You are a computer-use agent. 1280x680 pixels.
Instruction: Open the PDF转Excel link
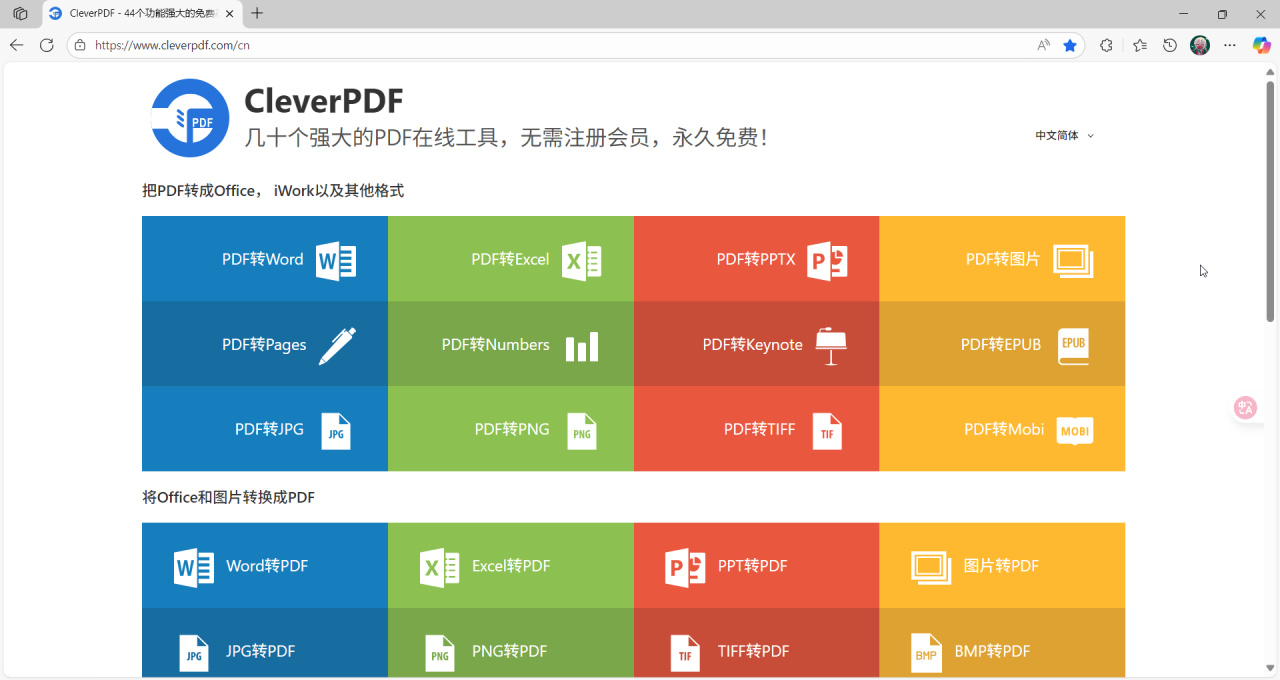tap(511, 259)
